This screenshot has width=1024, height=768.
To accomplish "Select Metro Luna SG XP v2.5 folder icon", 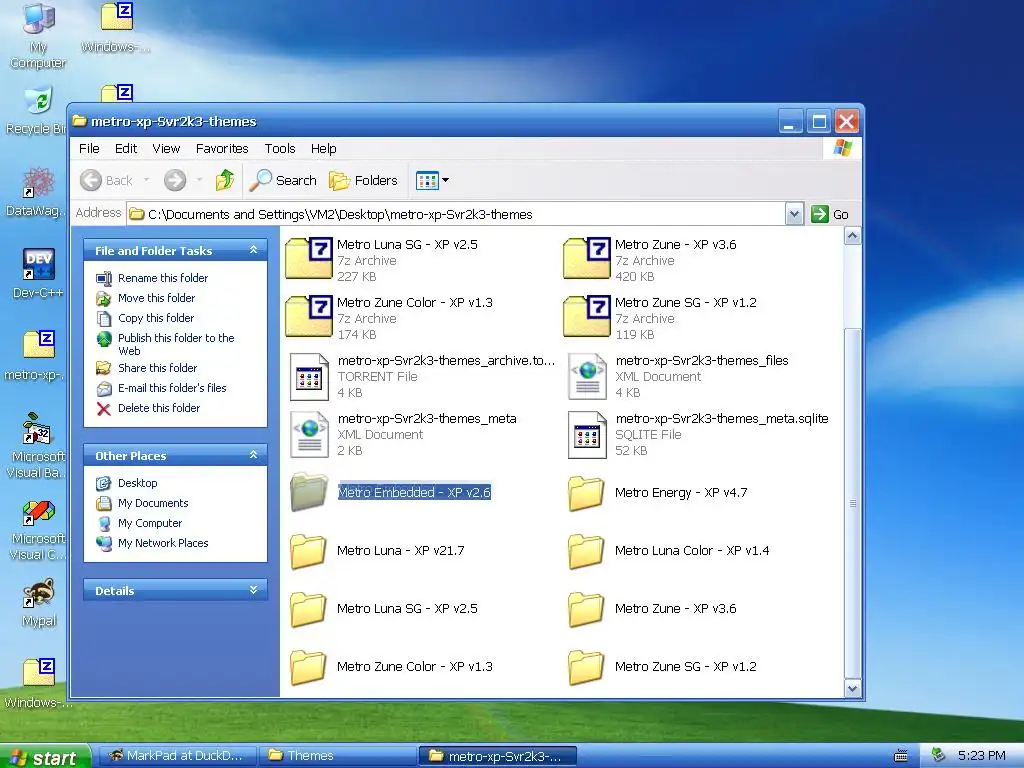I will pyautogui.click(x=308, y=609).
